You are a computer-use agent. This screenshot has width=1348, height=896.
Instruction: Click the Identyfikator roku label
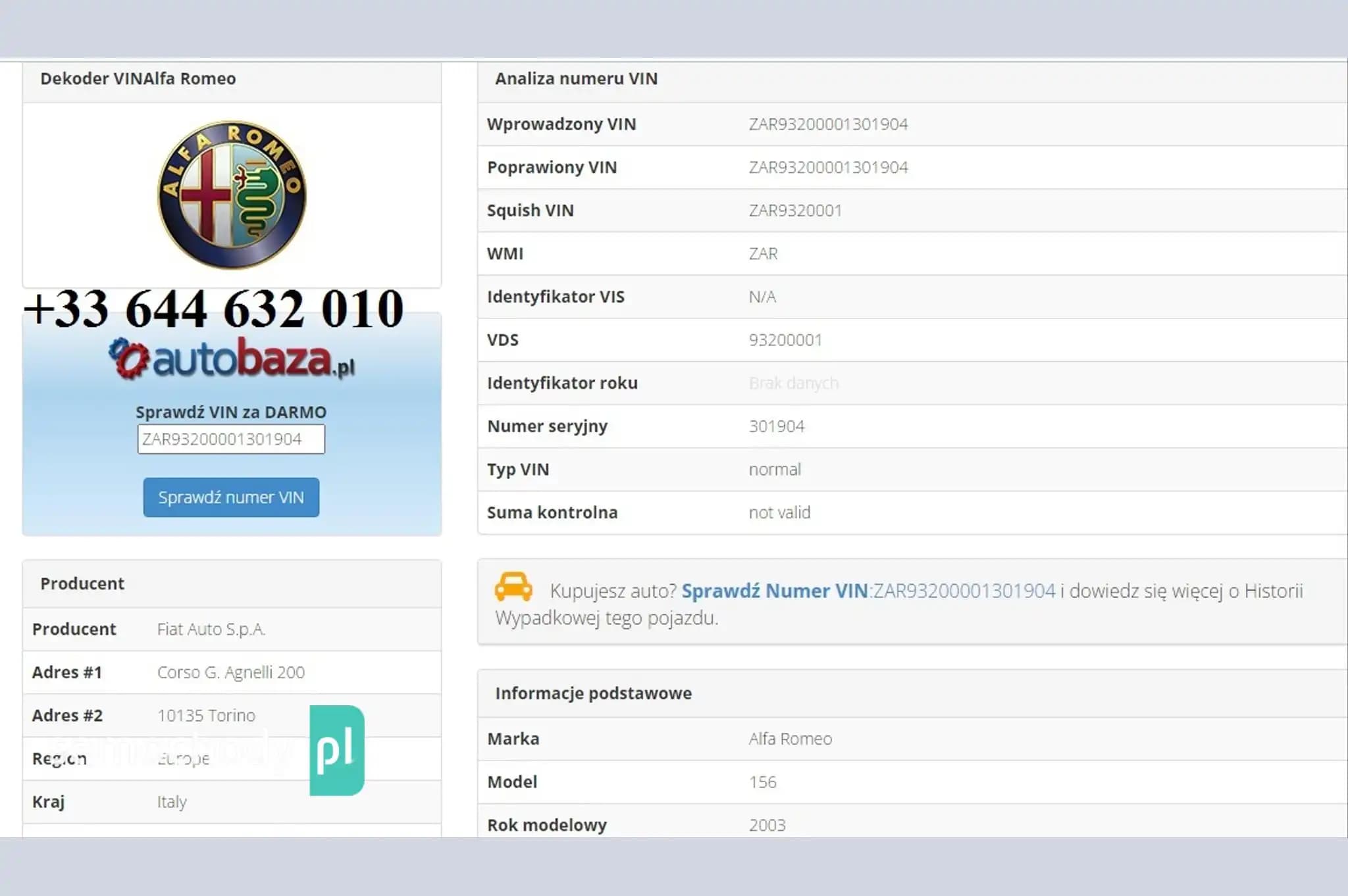(562, 383)
